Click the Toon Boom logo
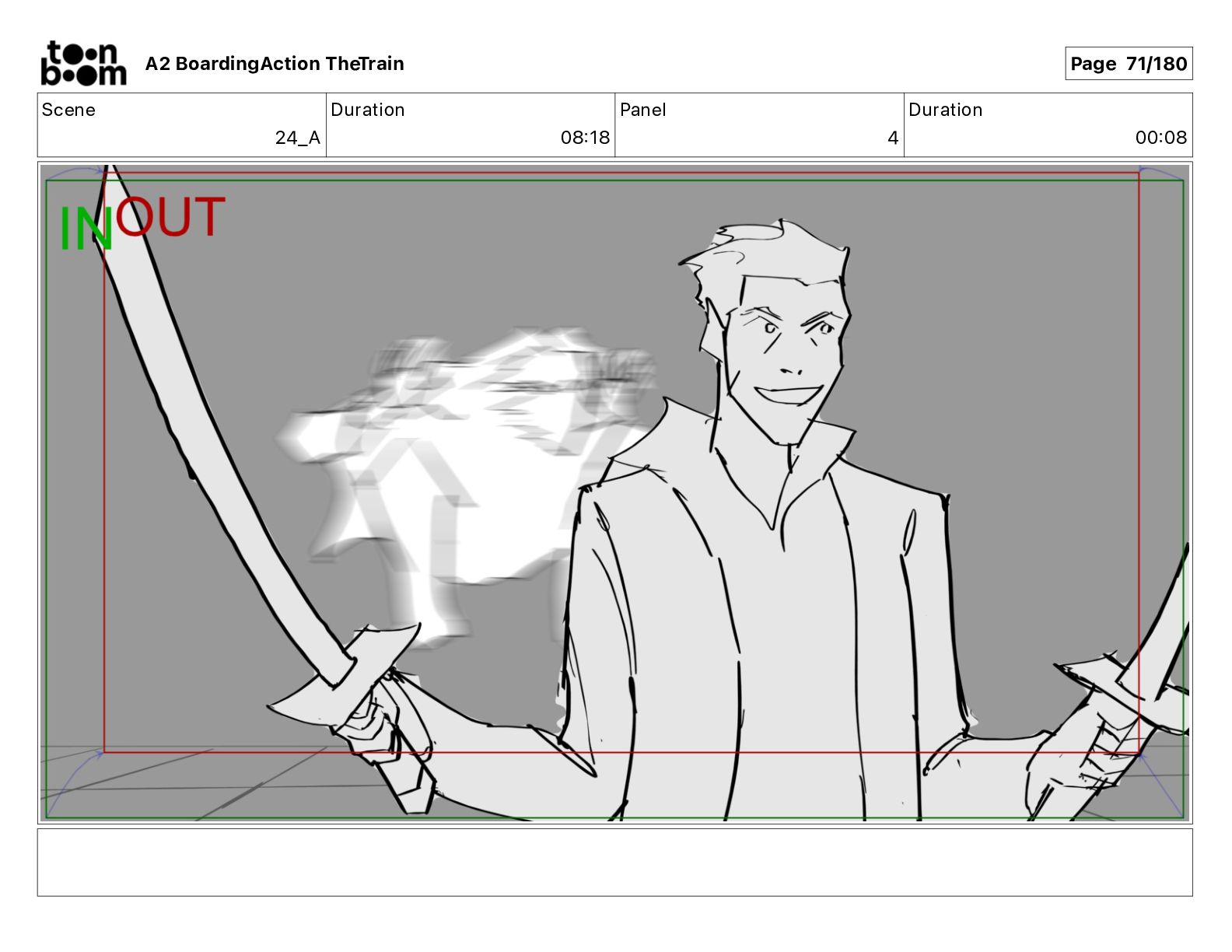 (x=83, y=63)
